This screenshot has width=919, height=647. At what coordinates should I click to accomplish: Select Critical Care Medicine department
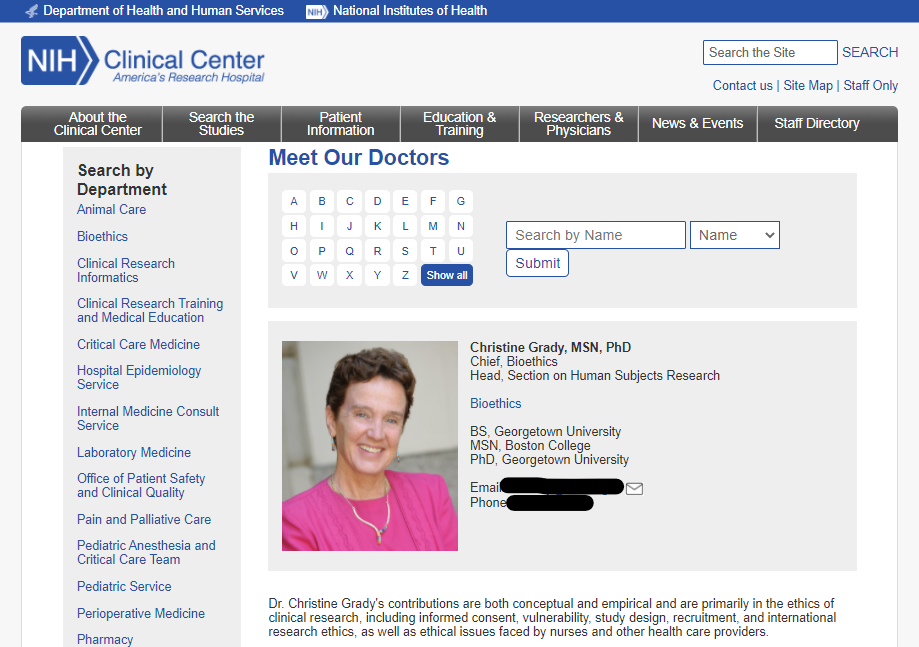[138, 344]
